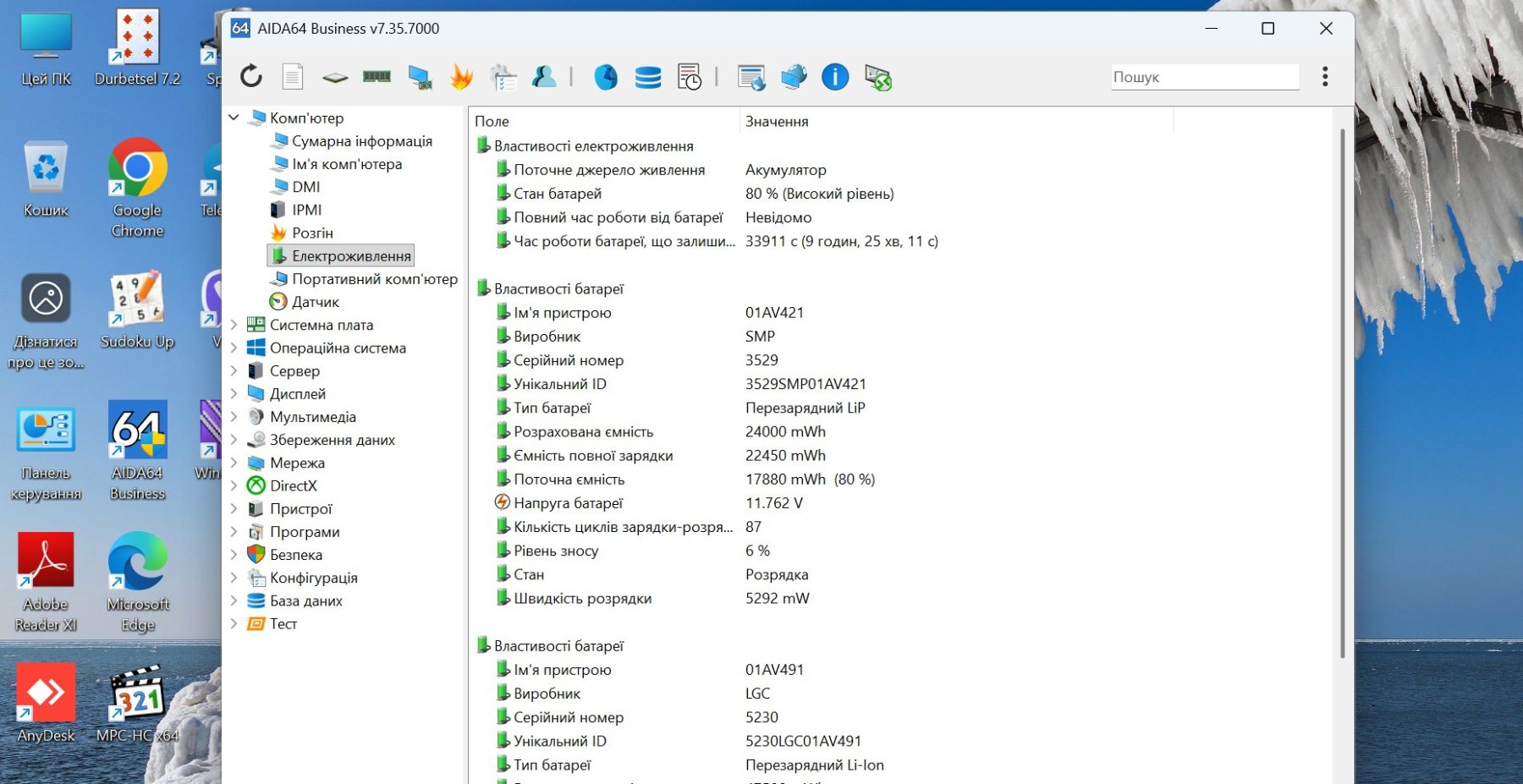Image resolution: width=1523 pixels, height=784 pixels.
Task: Click the Google Chrome desktop icon
Action: point(137,189)
